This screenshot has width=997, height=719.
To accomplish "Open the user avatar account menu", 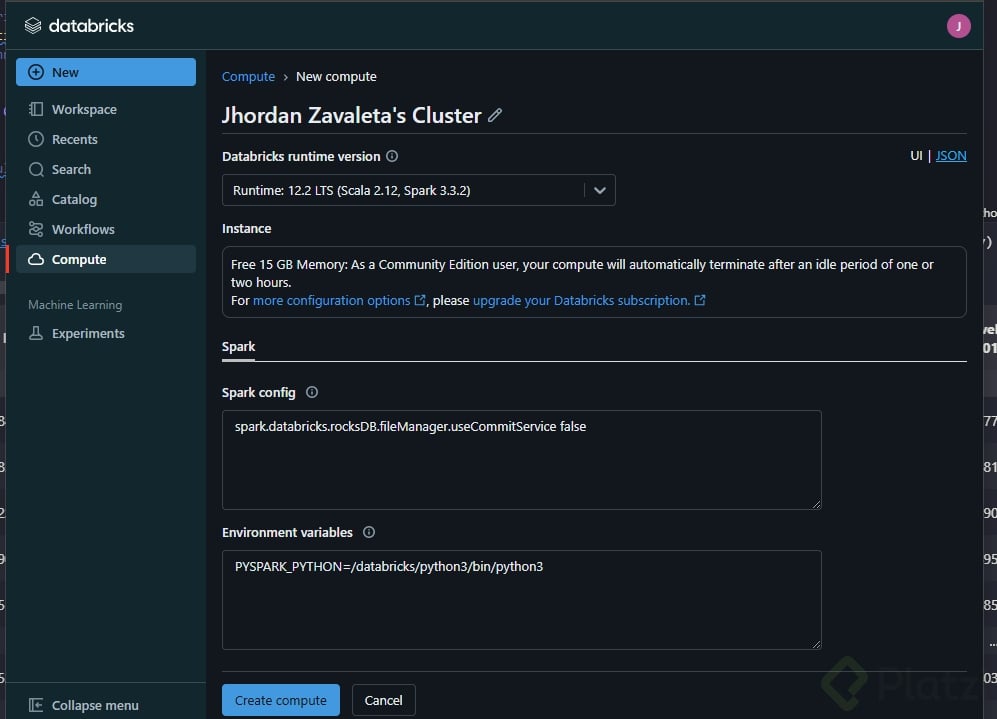I will (x=958, y=26).
